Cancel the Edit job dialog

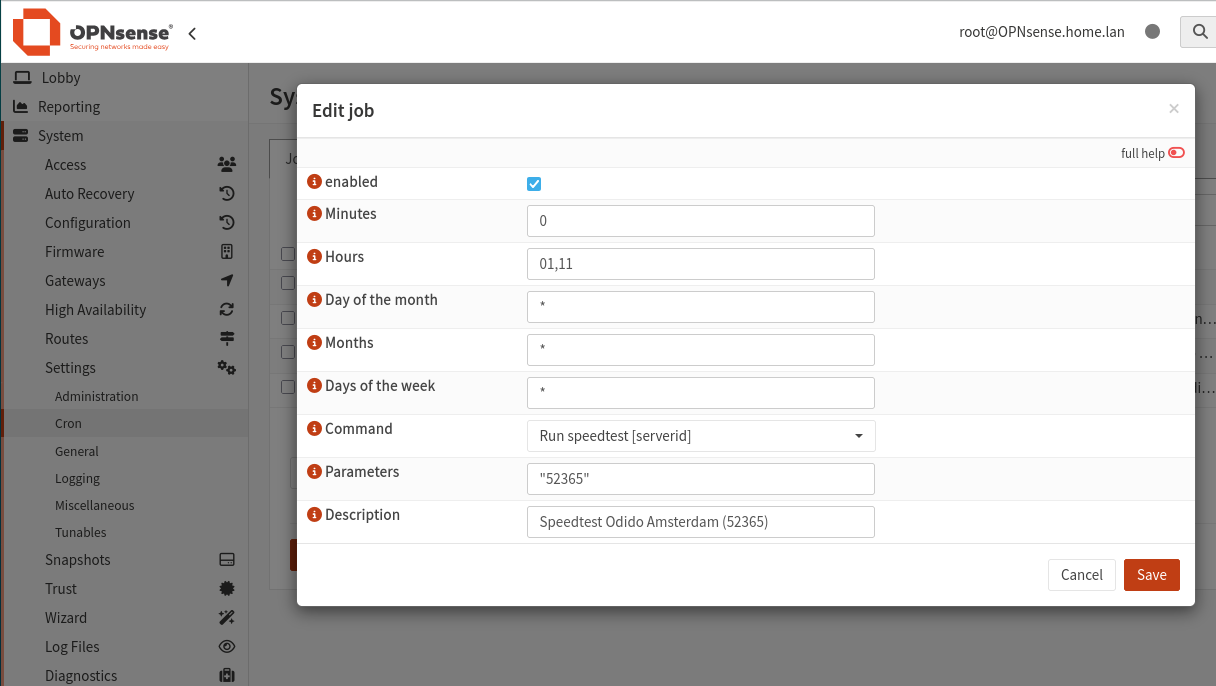coord(1082,575)
